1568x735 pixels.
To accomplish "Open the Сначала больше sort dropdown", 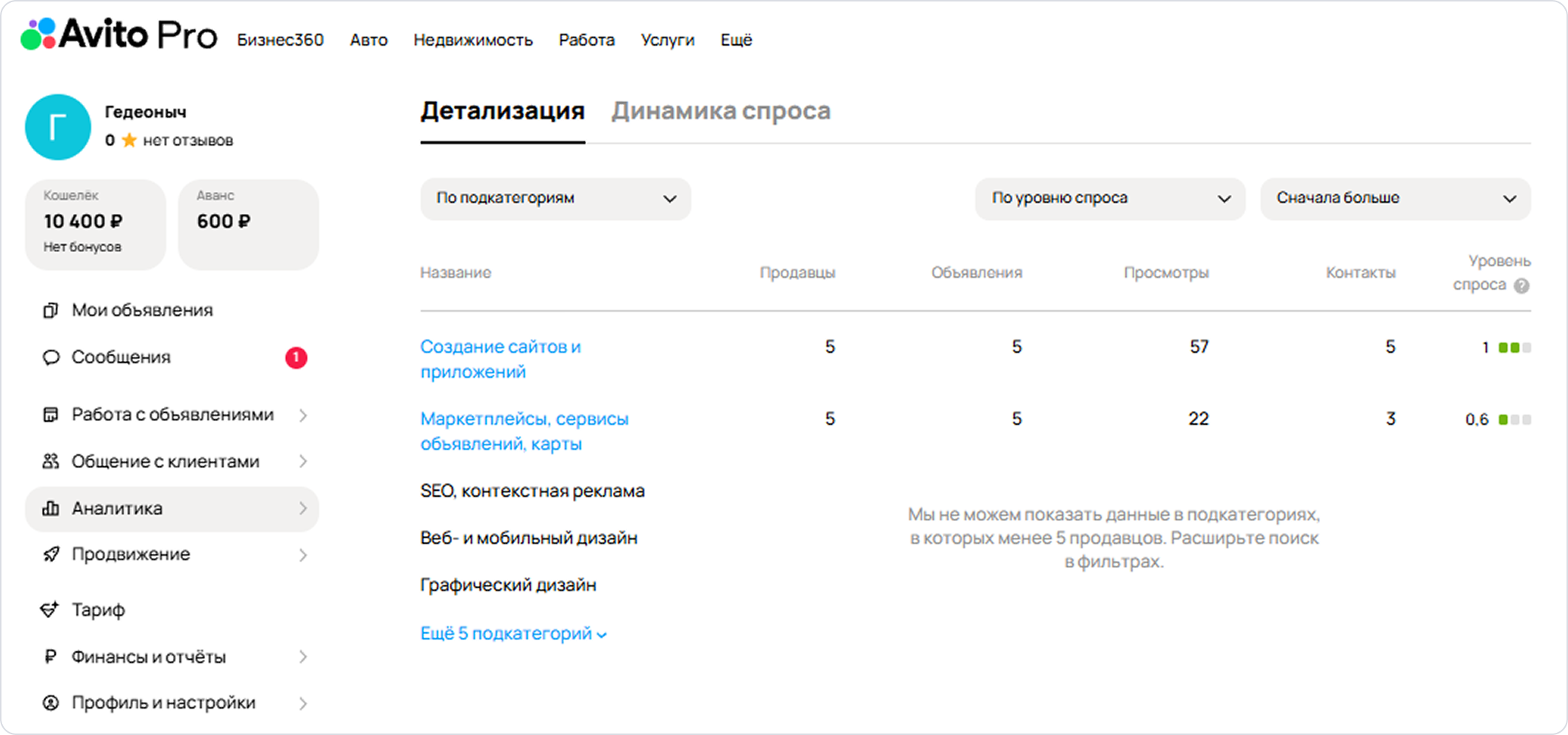I will click(1394, 198).
